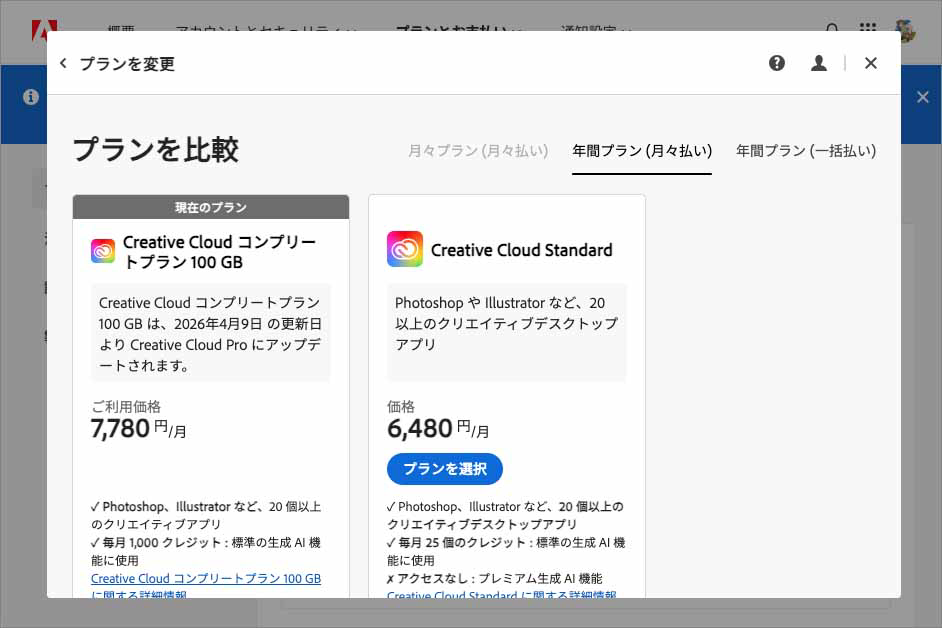Expand the 通知設定 menu
This screenshot has width=942, height=628.
(596, 29)
